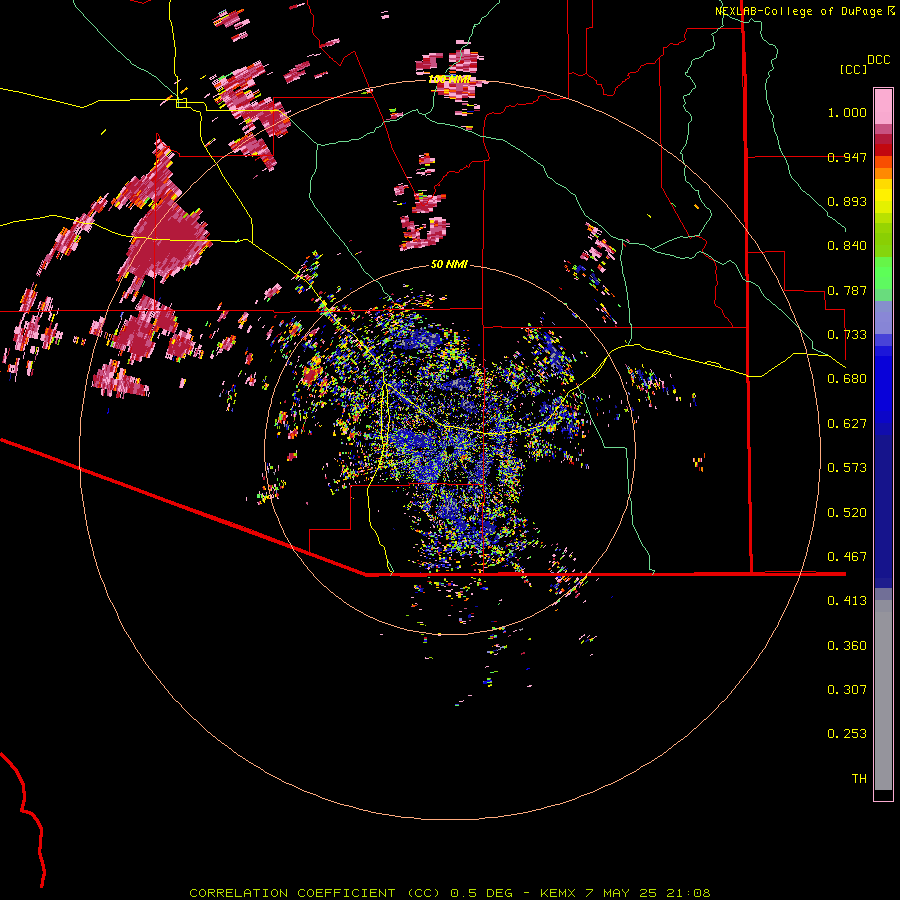Click the DCC product label
Image resolution: width=900 pixels, height=900 pixels.
click(x=878, y=60)
